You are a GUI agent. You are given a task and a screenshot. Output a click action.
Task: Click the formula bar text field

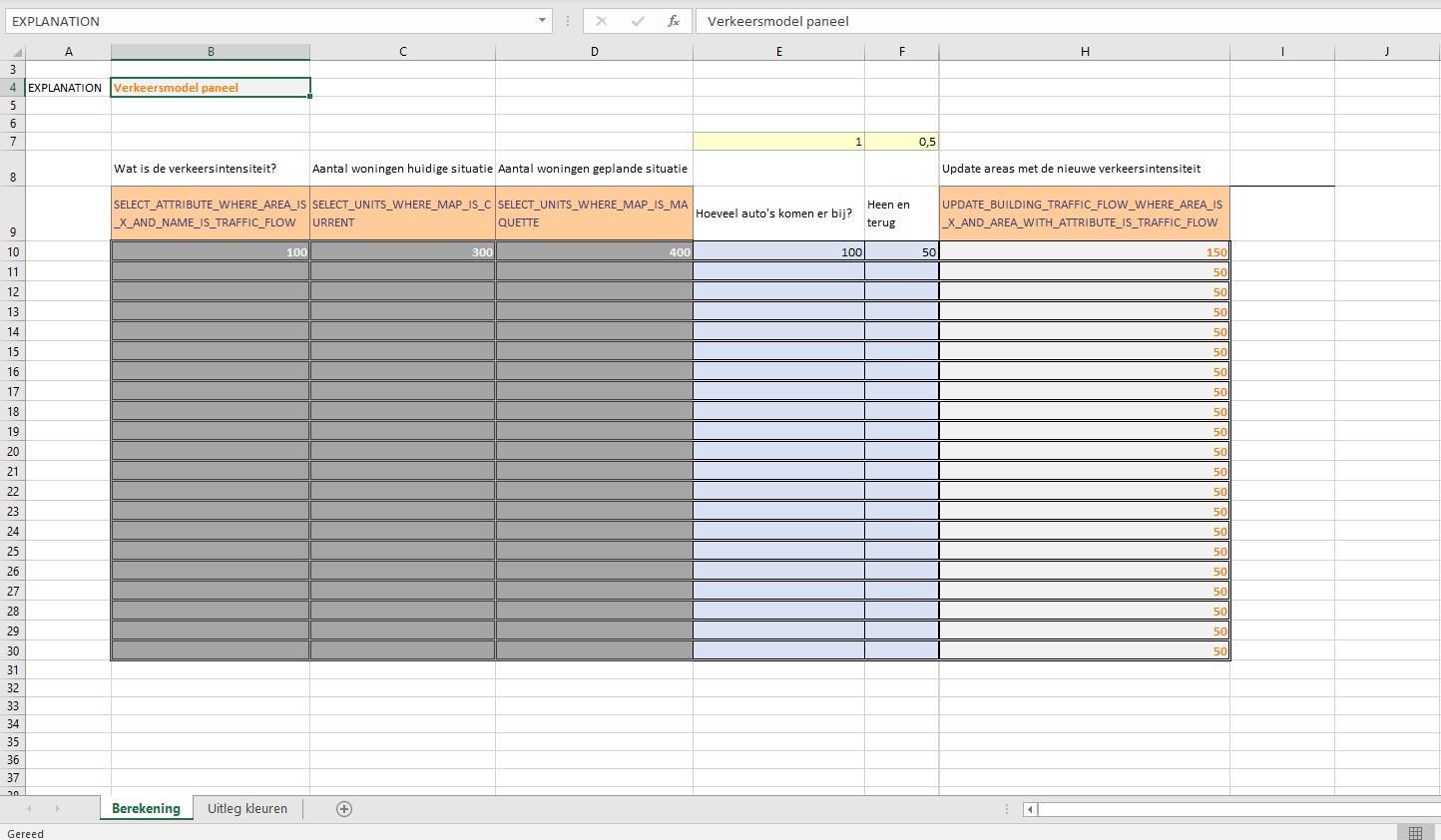(1058, 21)
